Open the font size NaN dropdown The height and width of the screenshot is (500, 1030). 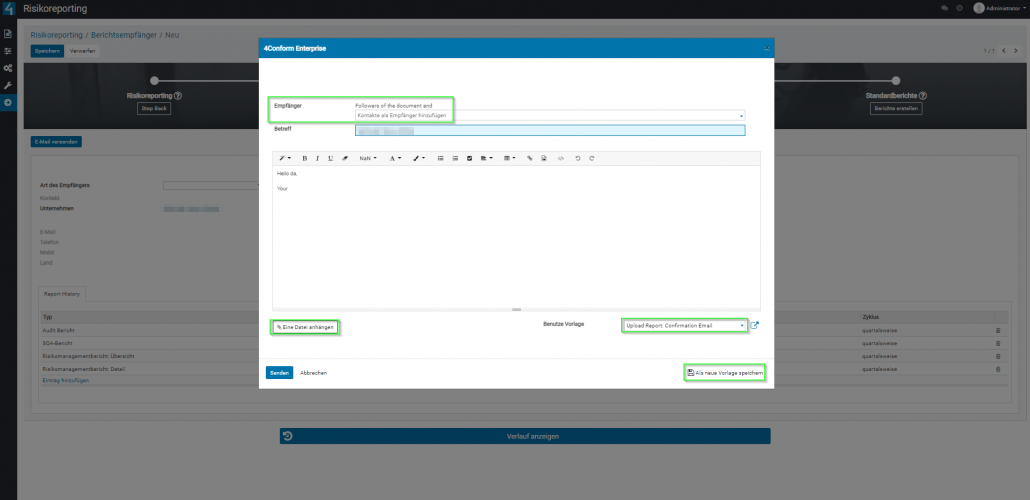pyautogui.click(x=368, y=158)
